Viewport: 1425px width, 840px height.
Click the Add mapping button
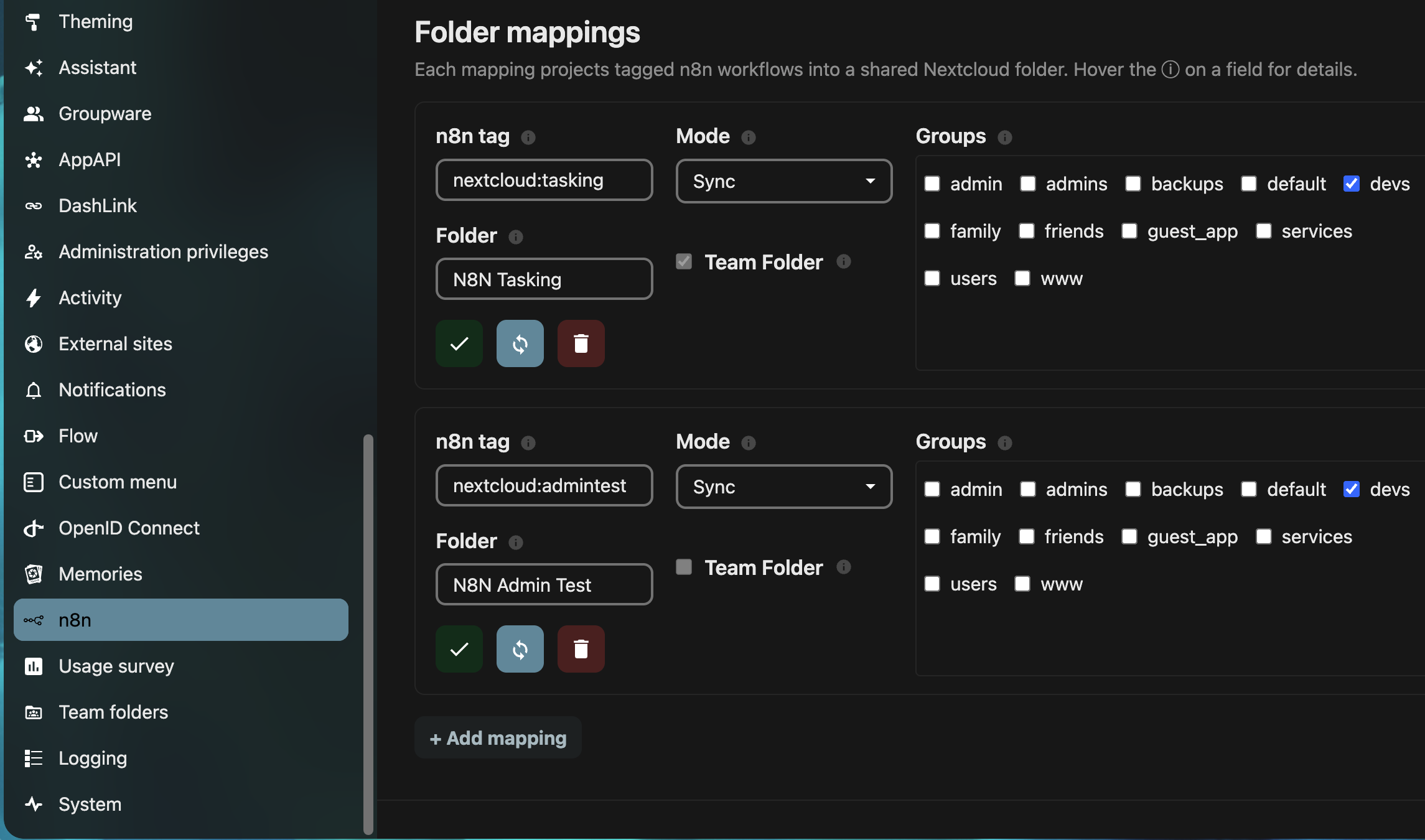tap(498, 738)
